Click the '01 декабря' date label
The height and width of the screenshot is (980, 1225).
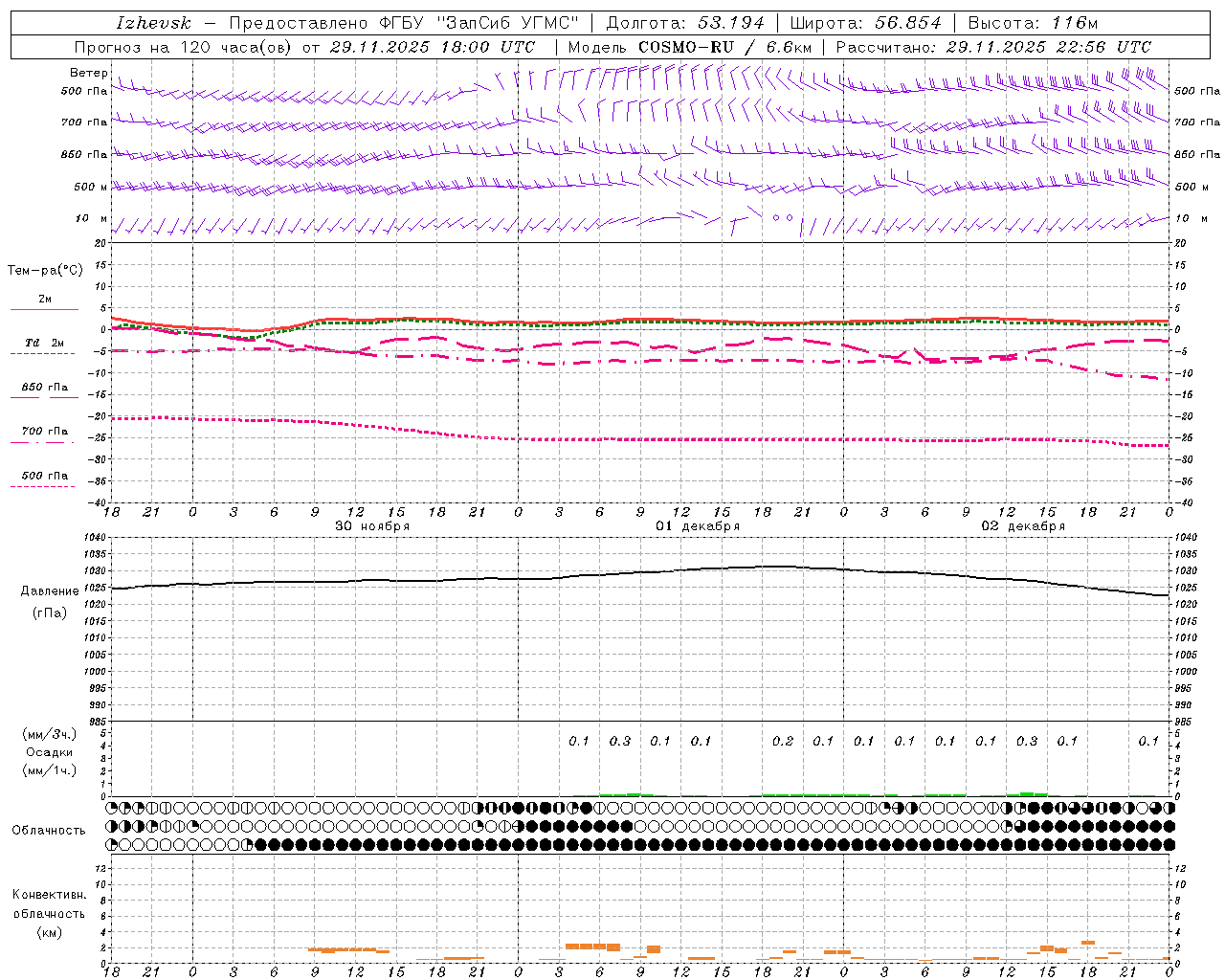tap(698, 526)
